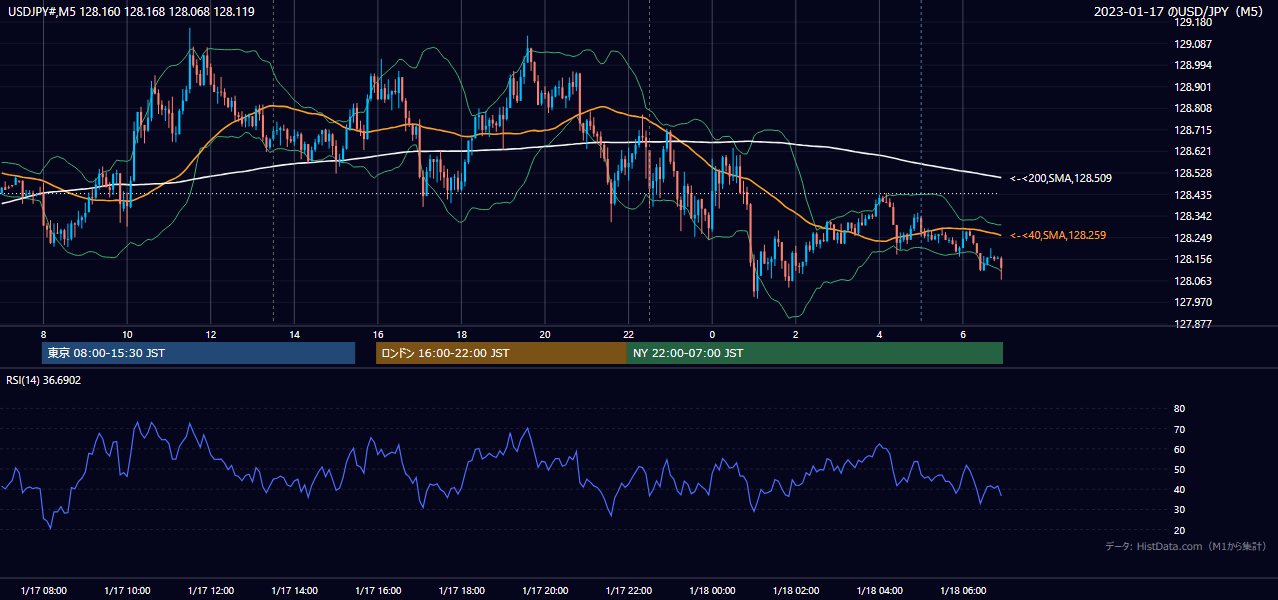Select the NY 22:00-07:00 JST session bar
This screenshot has height=600, width=1278.
click(814, 353)
